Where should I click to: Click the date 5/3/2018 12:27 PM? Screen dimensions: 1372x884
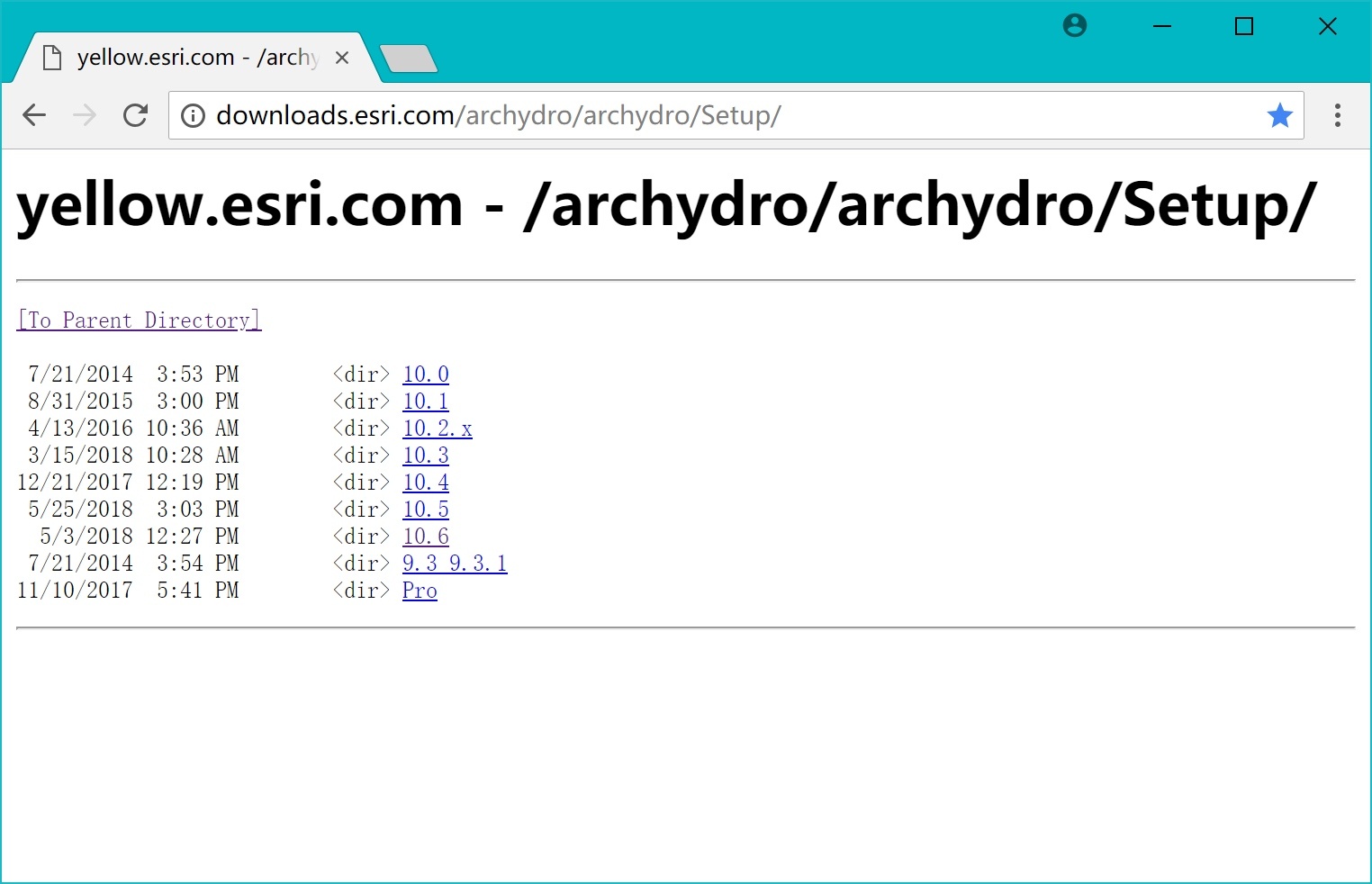(140, 536)
